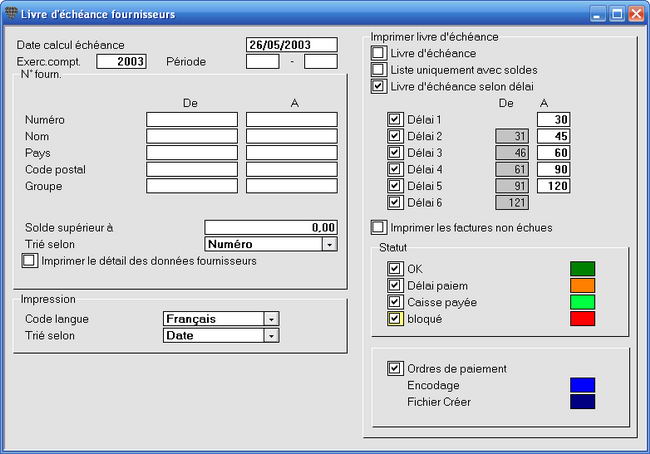Enable the Livre d'échéance checkbox
The height and width of the screenshot is (454, 650).
(378, 53)
